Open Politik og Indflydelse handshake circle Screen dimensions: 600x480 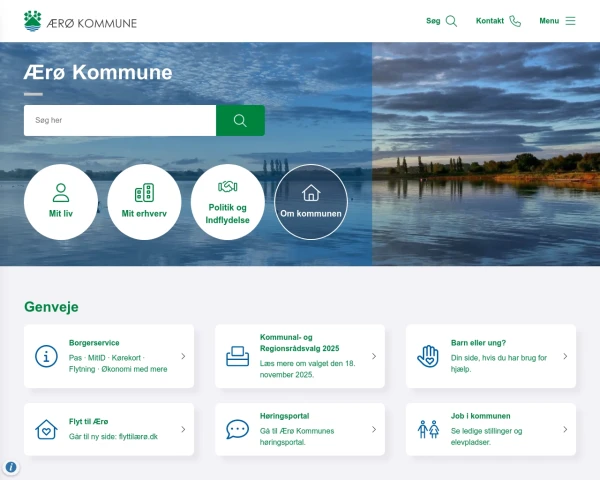(228, 202)
